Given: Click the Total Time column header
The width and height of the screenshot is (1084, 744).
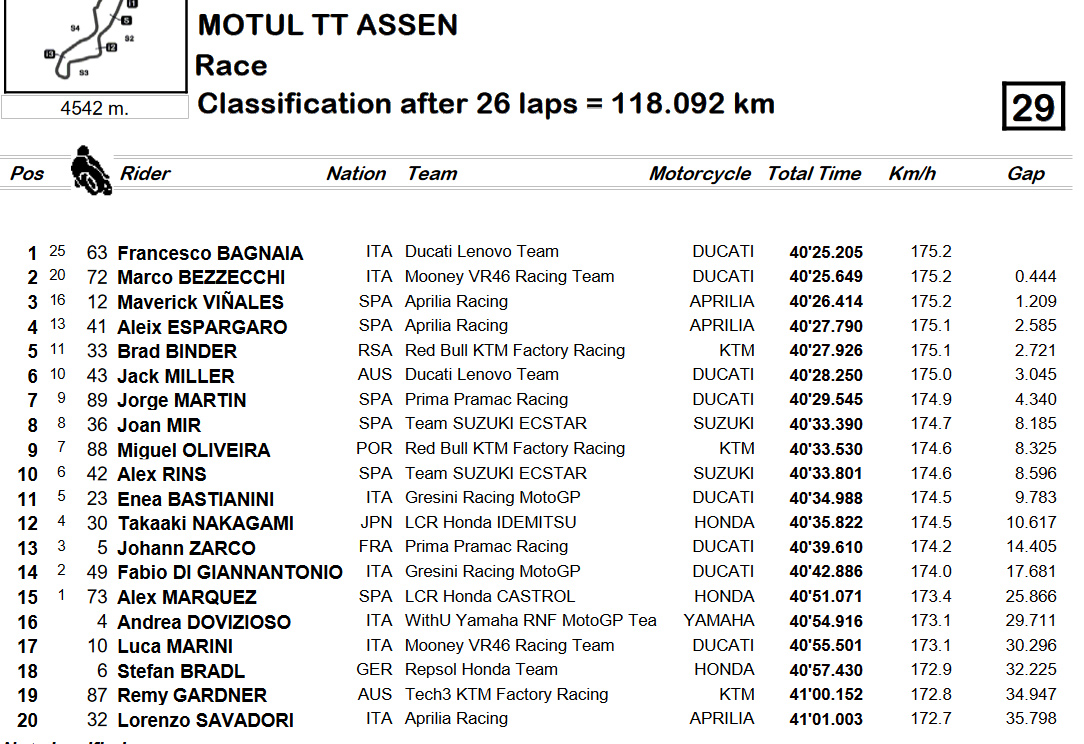Looking at the screenshot, I should pyautogui.click(x=814, y=173).
